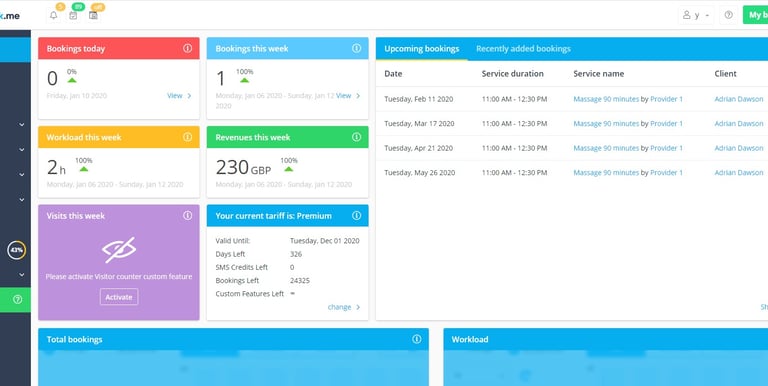Screen dimensions: 768x386
Task: Click the Workload chart panel header
Action: [605, 339]
